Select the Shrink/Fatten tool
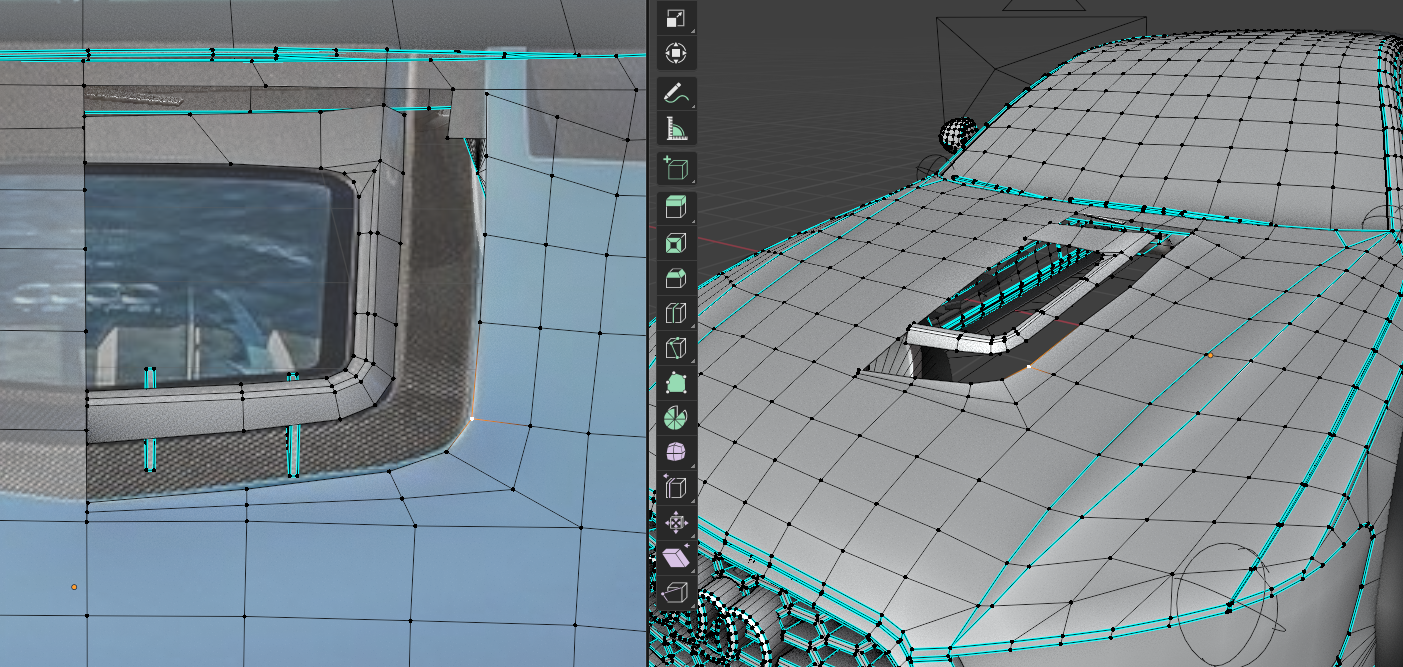 676,523
